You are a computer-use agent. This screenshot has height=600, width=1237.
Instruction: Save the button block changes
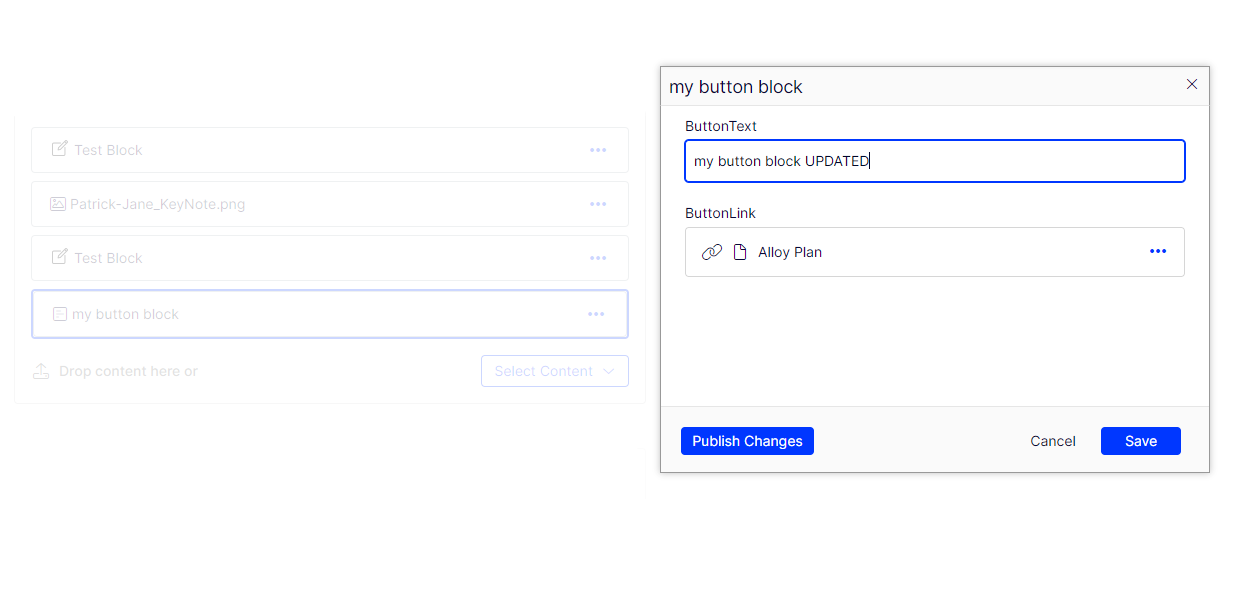coord(1141,441)
